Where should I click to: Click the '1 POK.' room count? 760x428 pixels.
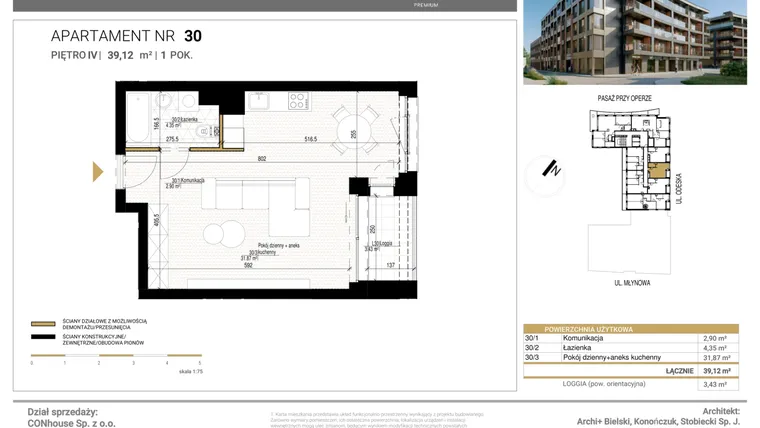(177, 55)
